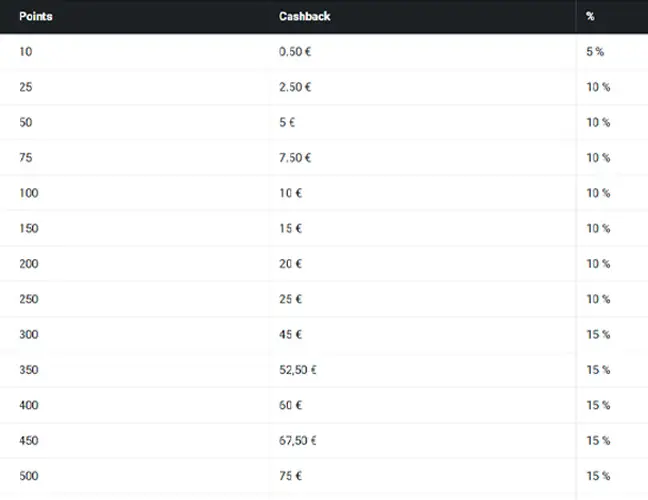Select the 5 % percentage cell

[595, 52]
